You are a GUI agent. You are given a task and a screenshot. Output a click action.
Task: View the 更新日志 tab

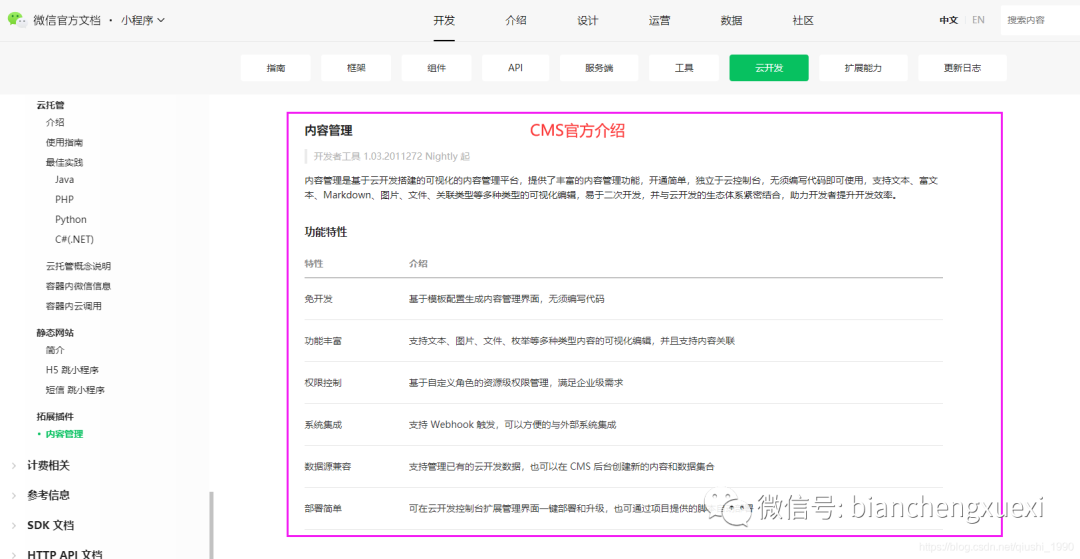pos(962,68)
